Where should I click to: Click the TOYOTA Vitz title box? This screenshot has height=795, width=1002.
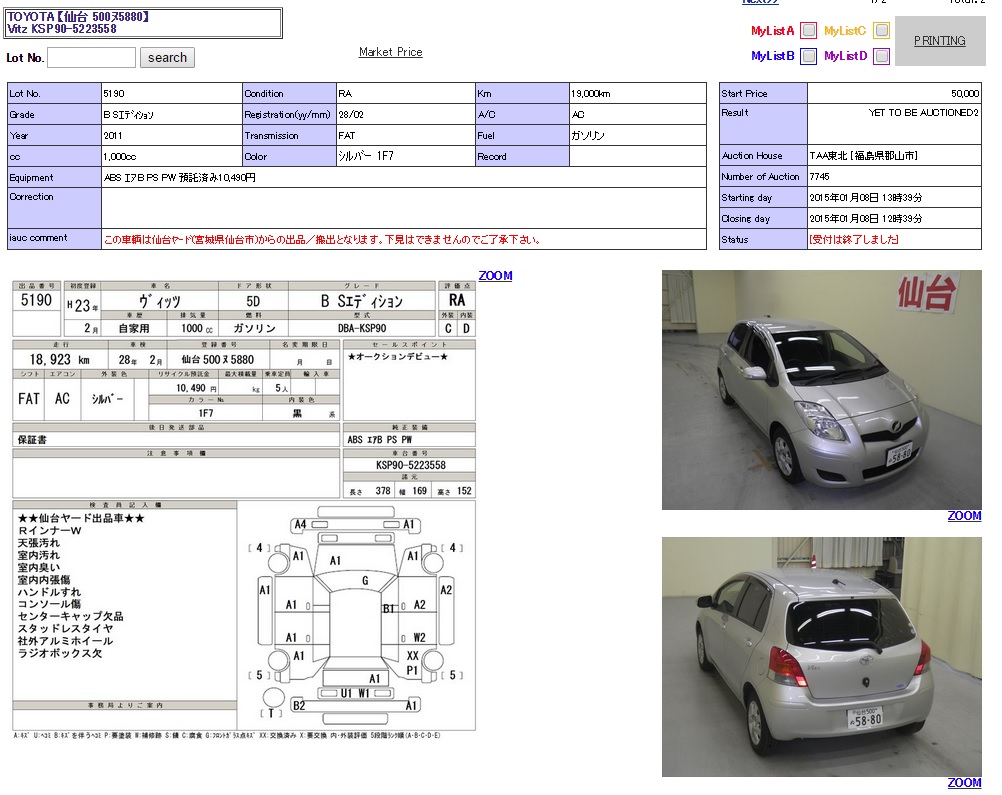(x=143, y=23)
